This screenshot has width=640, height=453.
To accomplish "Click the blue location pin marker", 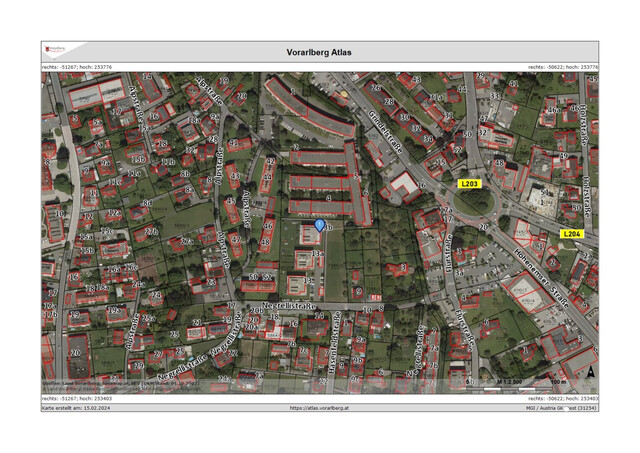I will click(x=319, y=225).
